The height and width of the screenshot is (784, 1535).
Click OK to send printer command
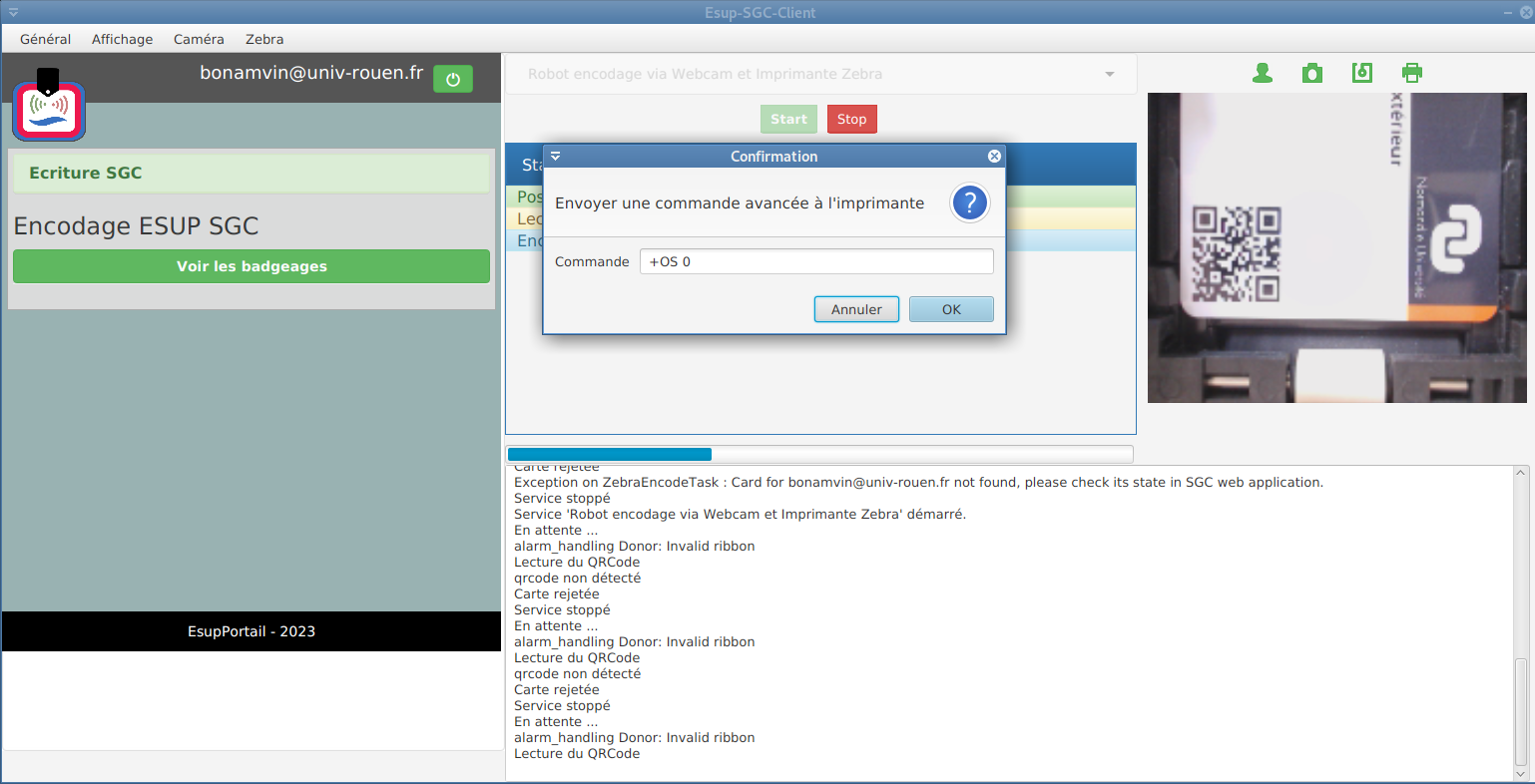pyautogui.click(x=951, y=309)
